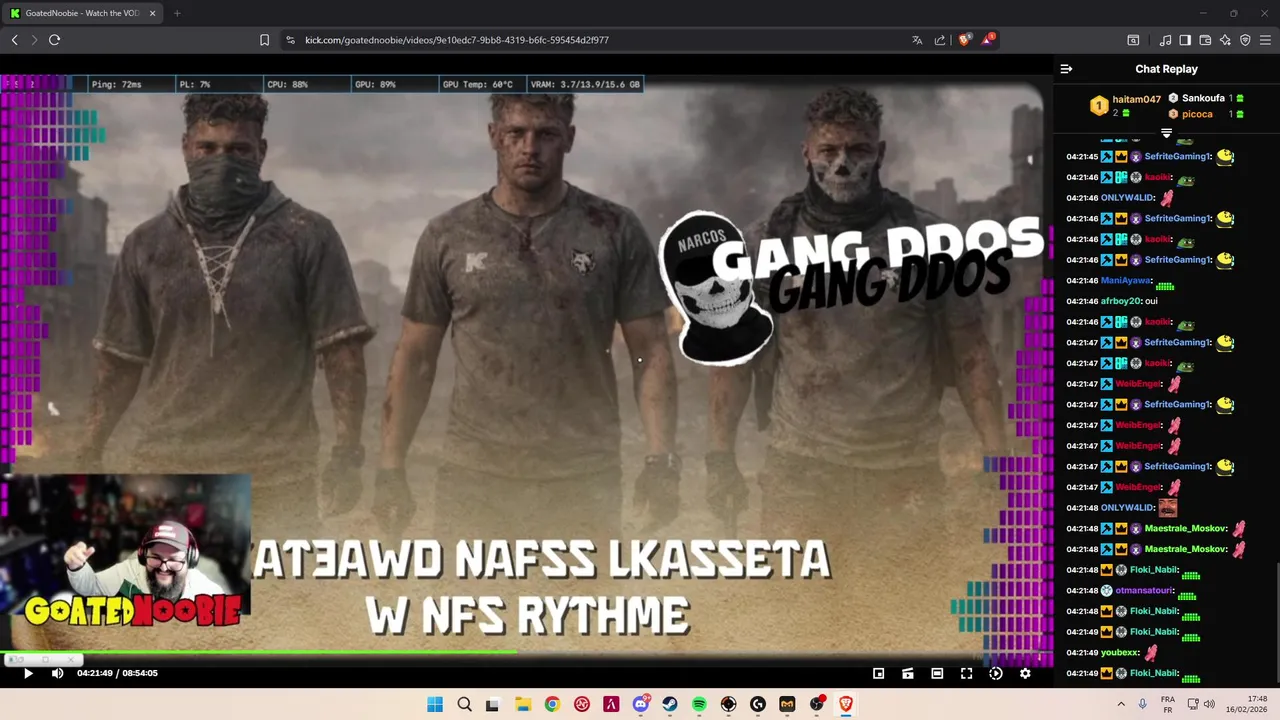This screenshot has height=720, width=1280.
Task: View site security information
Action: [x=290, y=40]
